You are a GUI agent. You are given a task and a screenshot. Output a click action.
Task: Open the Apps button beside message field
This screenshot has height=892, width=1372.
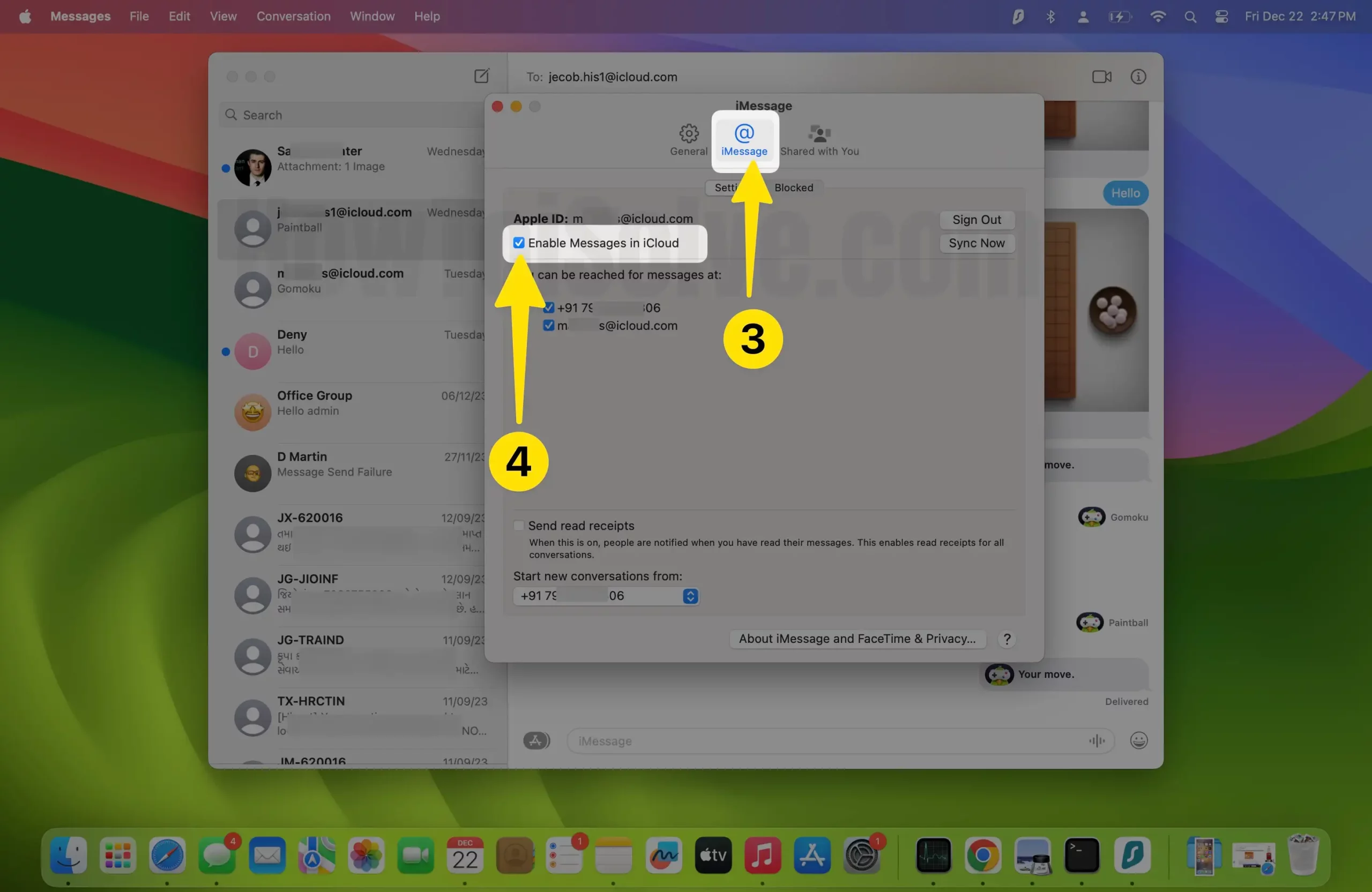[x=536, y=740]
